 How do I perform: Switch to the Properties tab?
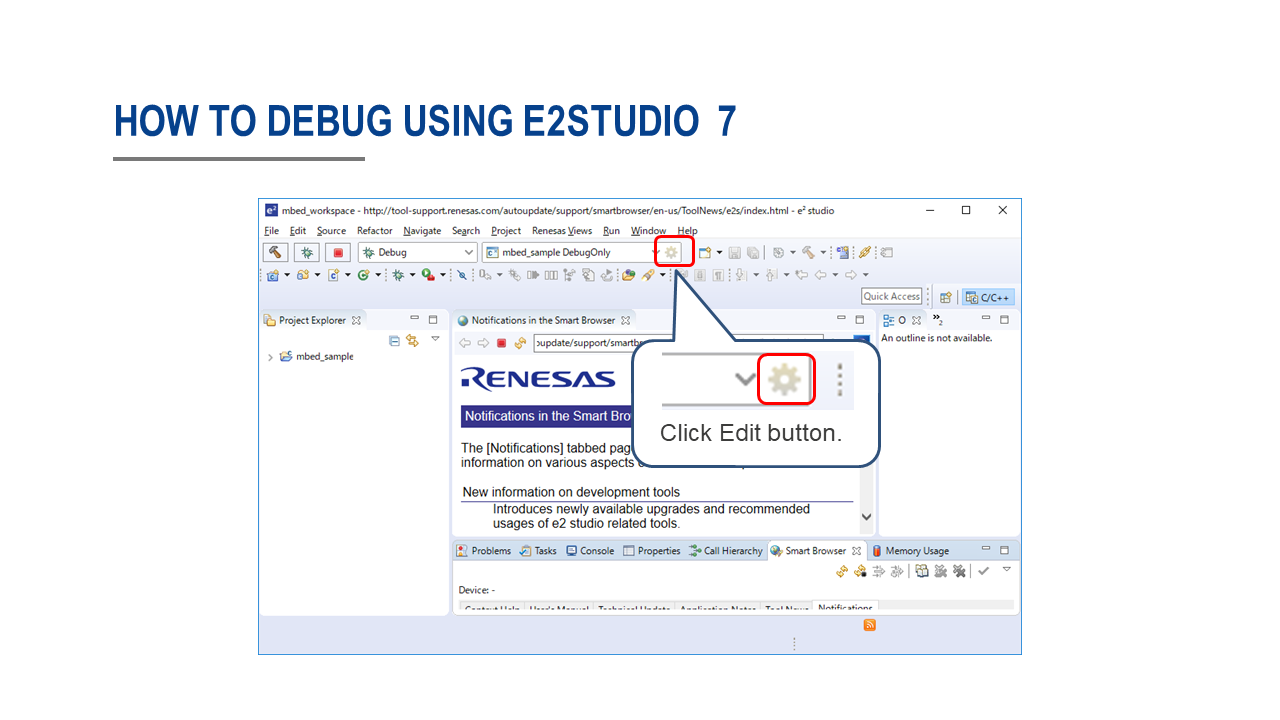[x=651, y=551]
